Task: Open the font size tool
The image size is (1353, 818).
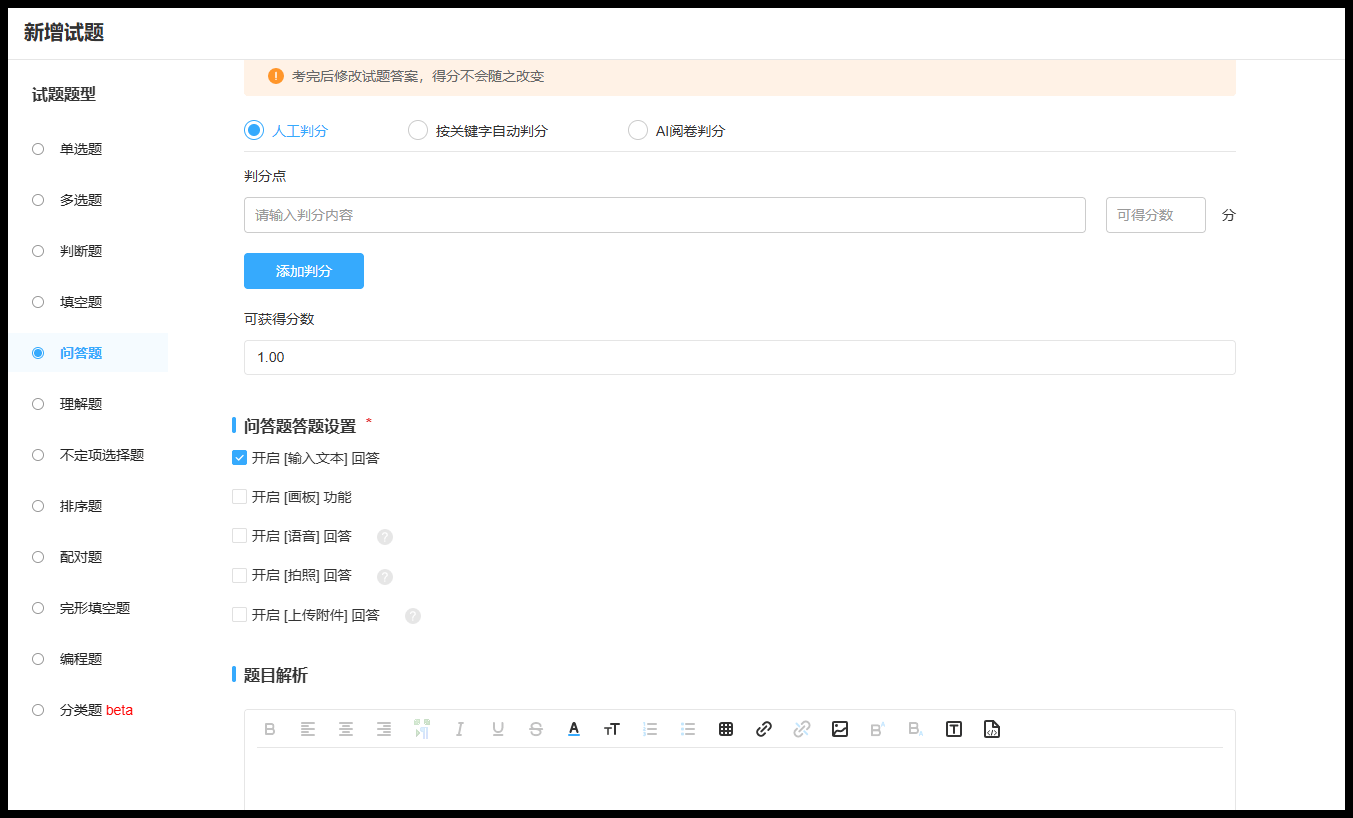Action: pyautogui.click(x=612, y=729)
